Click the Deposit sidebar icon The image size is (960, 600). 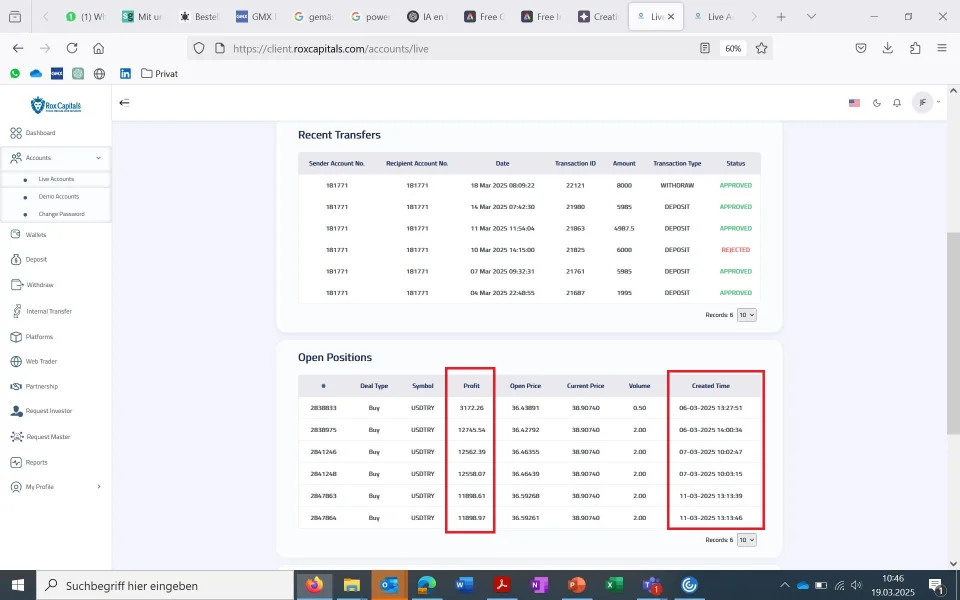click(16, 259)
